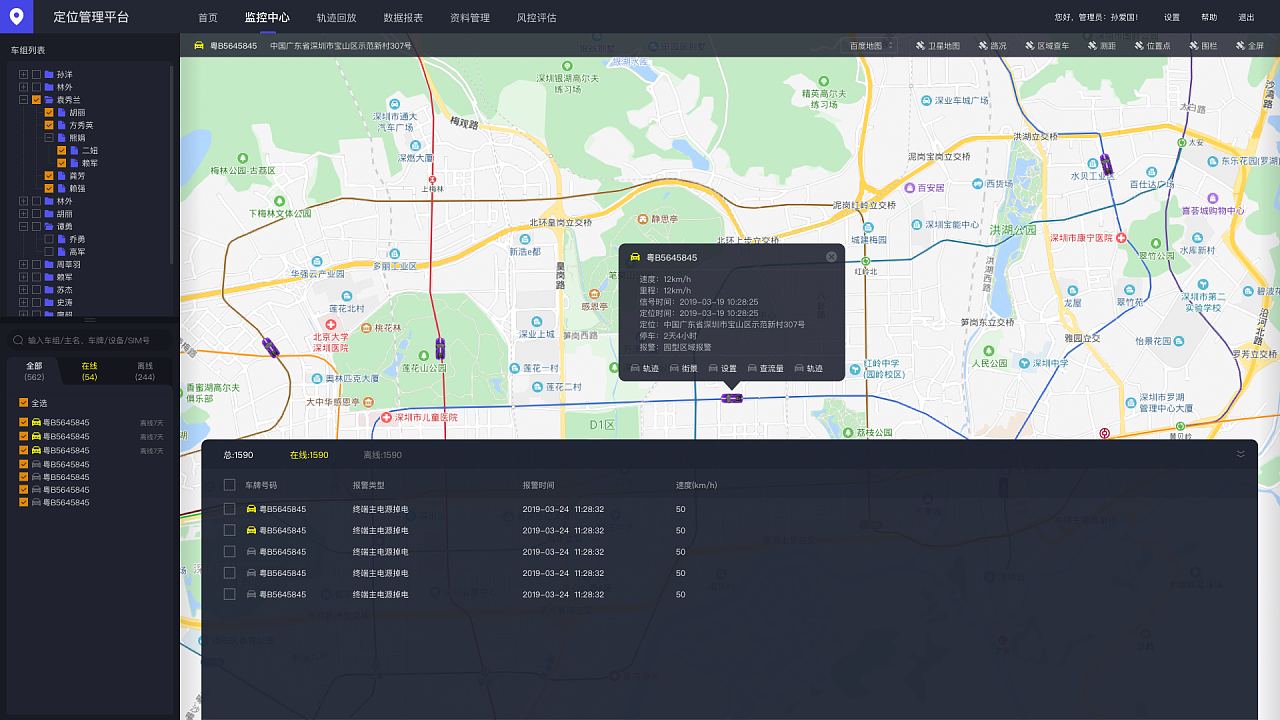1280x720 pixels.
Task: Open 查流量 data usage in popup
Action: [765, 369]
